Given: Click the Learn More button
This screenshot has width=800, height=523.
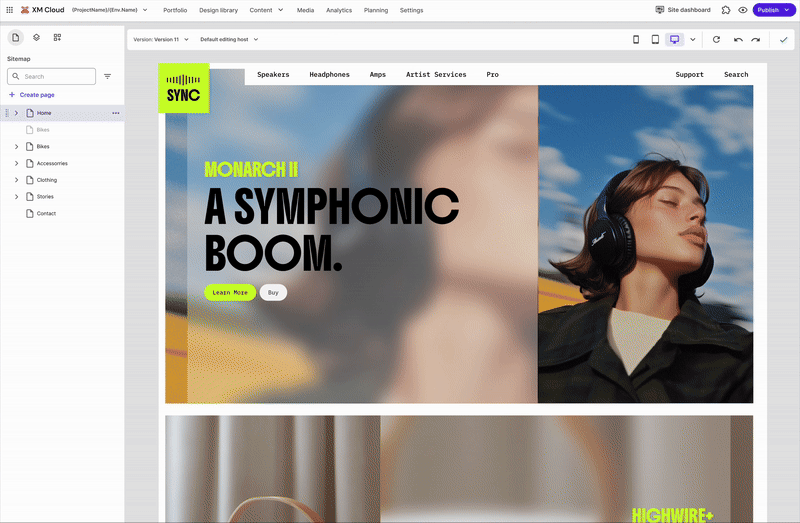Looking at the screenshot, I should 230,292.
